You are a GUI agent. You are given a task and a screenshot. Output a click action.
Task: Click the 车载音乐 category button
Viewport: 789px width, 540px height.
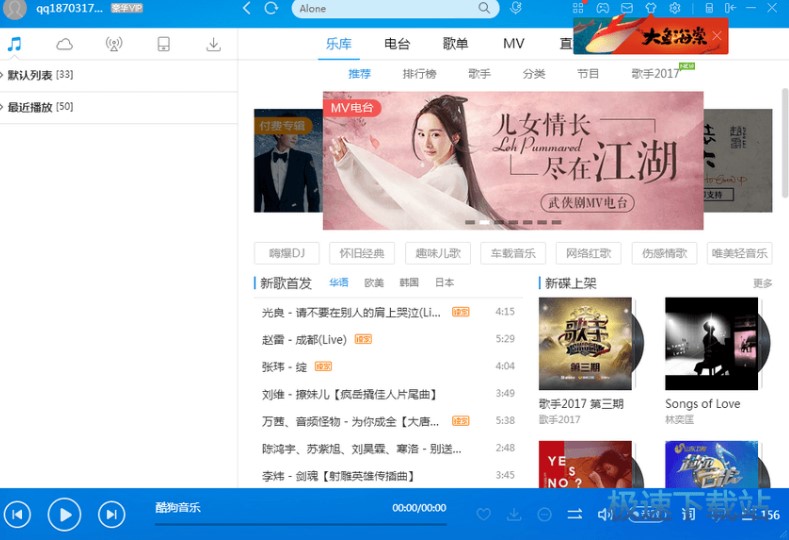pos(513,253)
